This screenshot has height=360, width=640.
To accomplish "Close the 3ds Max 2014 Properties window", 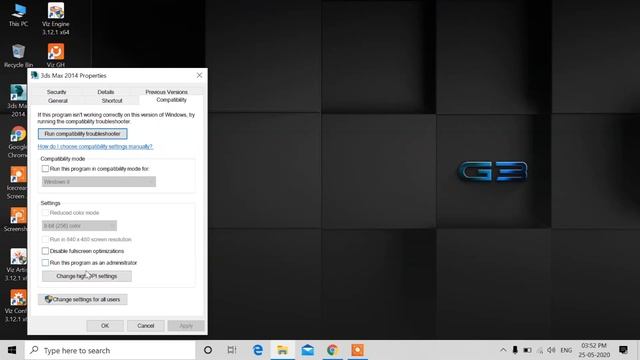I will click(x=199, y=76).
